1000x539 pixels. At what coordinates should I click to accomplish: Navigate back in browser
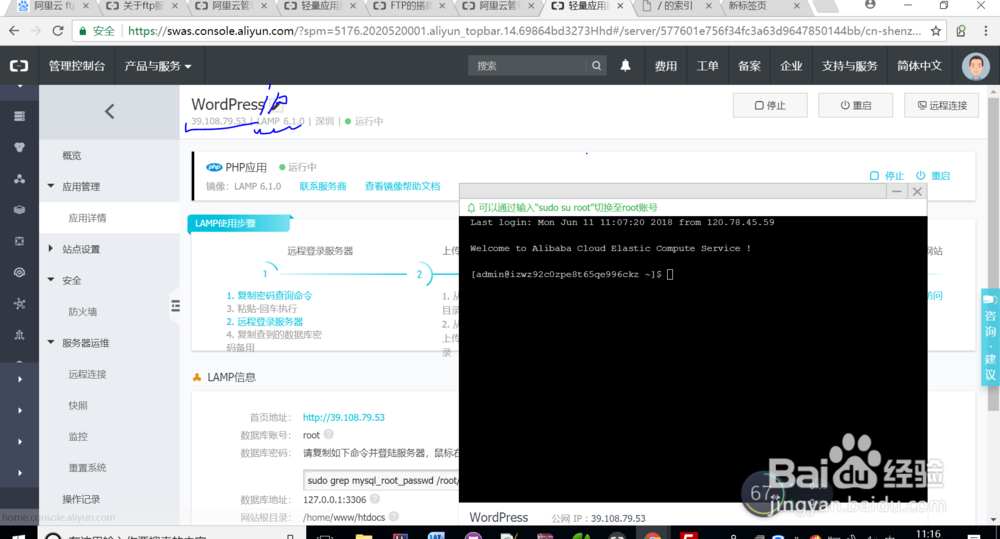(x=14, y=31)
